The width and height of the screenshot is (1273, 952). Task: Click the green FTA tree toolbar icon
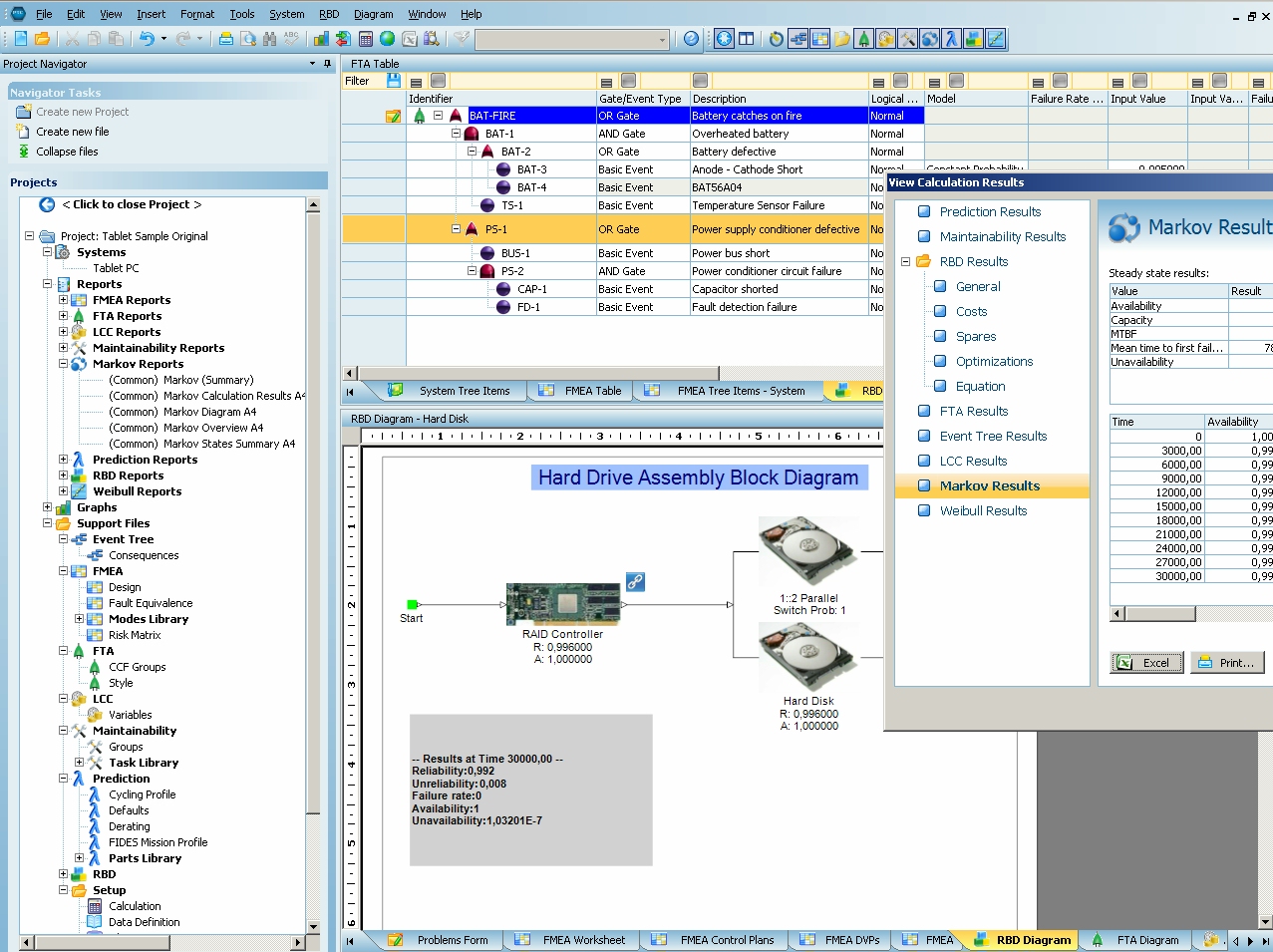(863, 39)
